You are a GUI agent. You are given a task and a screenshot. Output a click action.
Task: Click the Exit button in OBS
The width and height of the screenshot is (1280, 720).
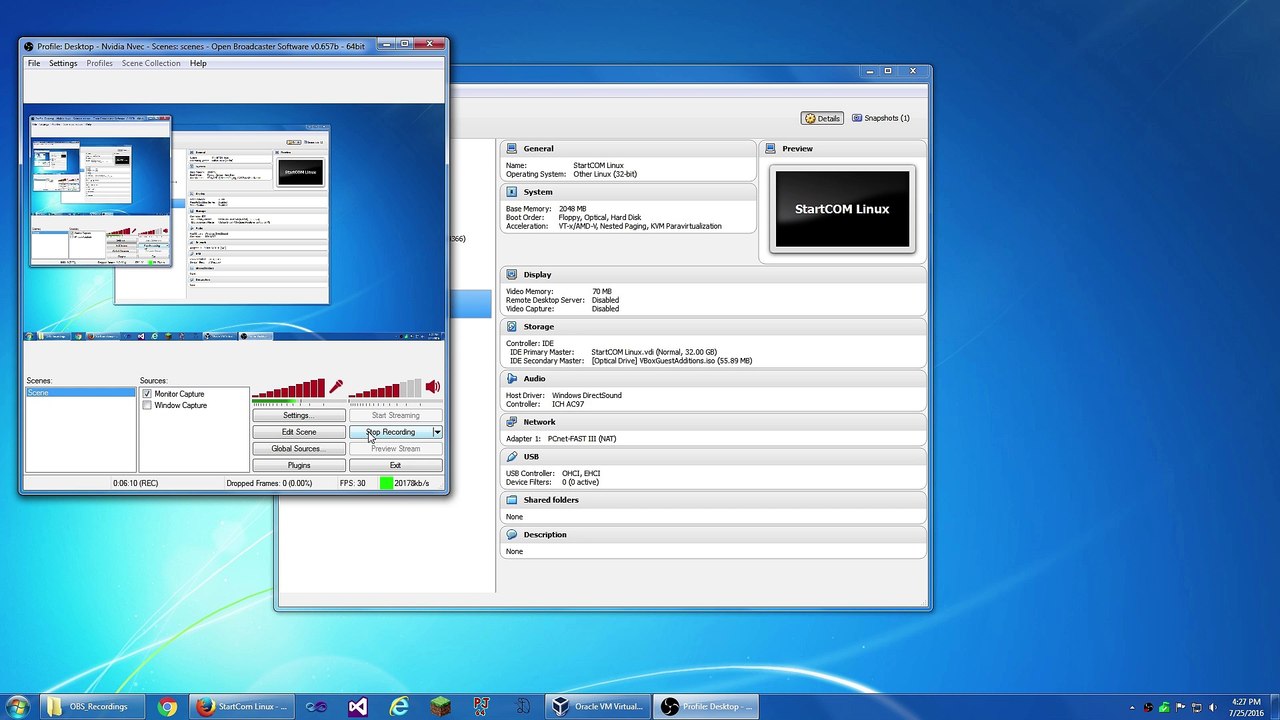(x=395, y=465)
